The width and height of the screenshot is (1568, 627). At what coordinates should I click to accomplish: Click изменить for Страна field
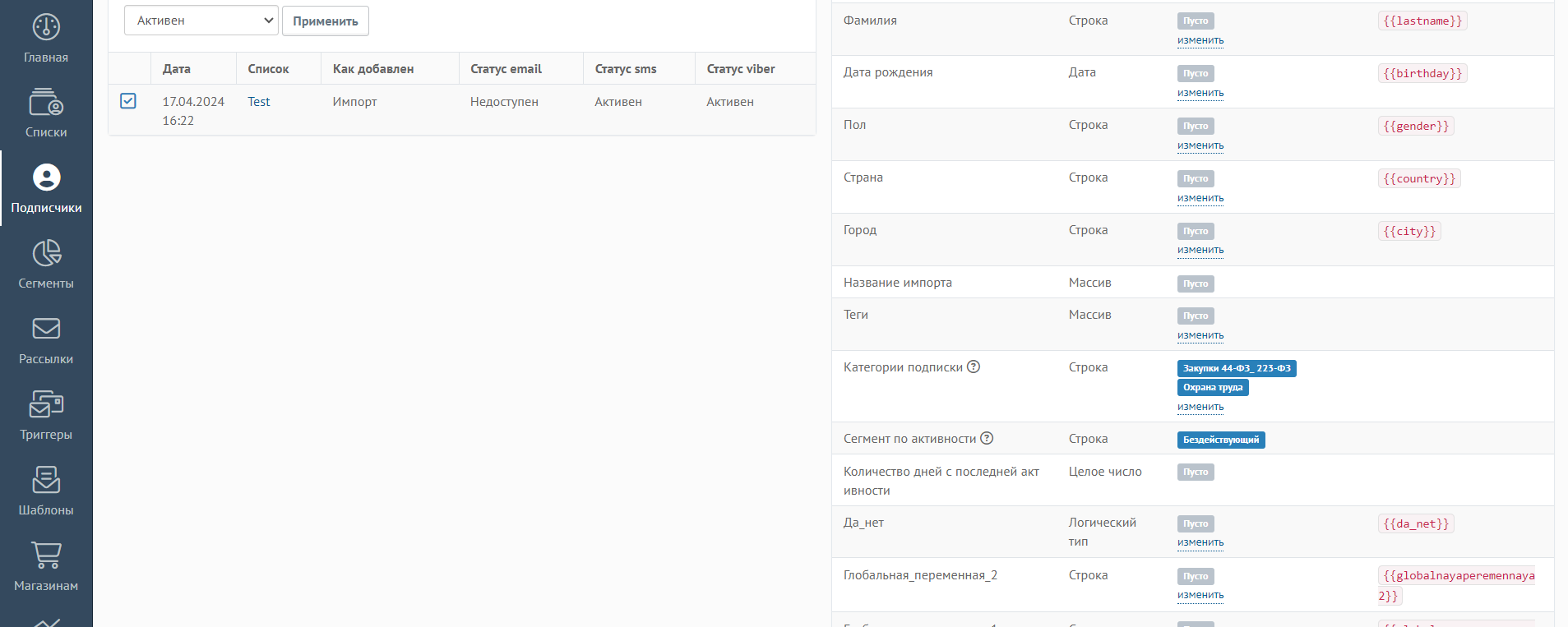(x=1200, y=198)
